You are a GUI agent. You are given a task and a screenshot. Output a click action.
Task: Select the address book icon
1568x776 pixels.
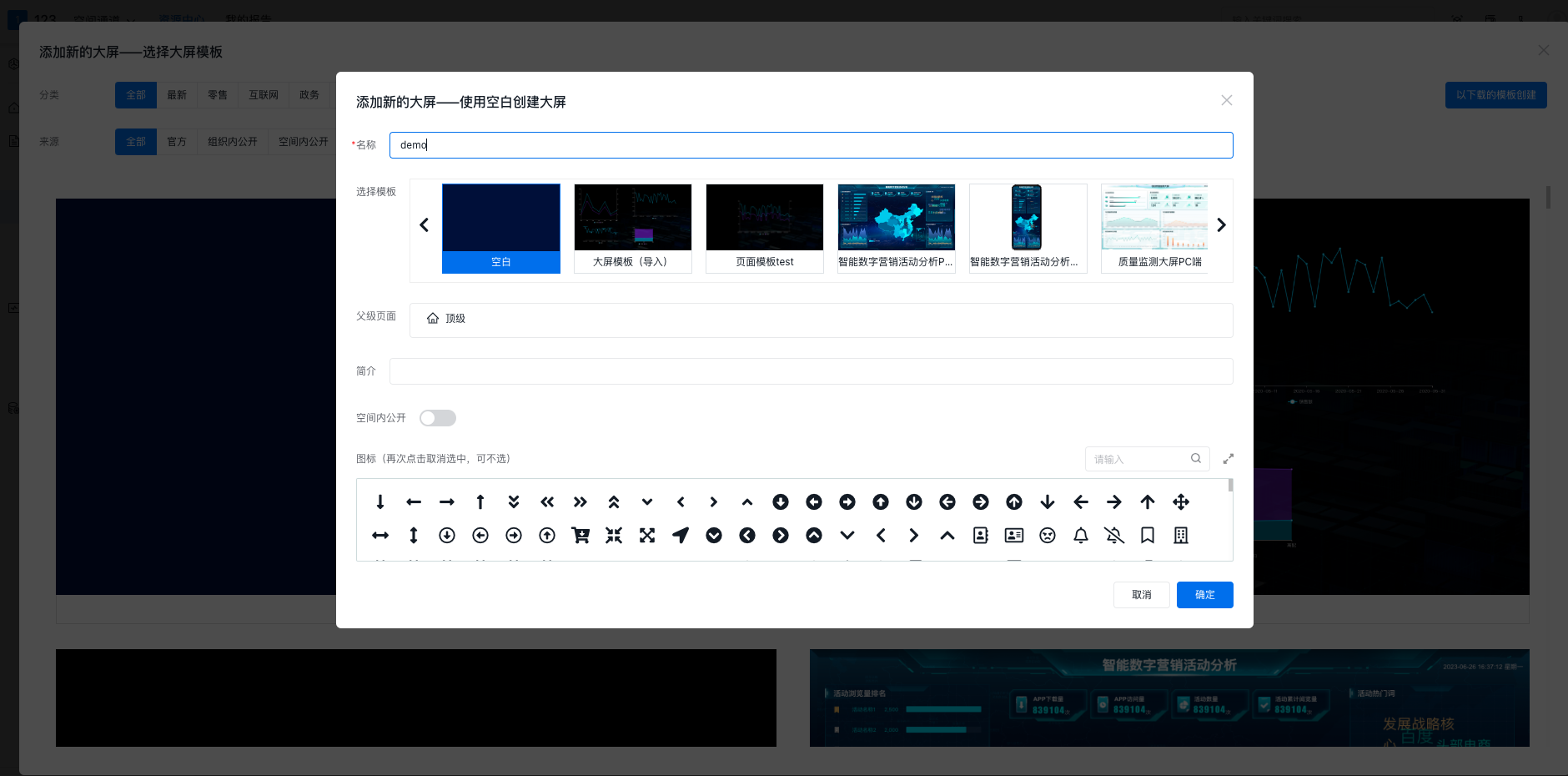[x=981, y=535]
